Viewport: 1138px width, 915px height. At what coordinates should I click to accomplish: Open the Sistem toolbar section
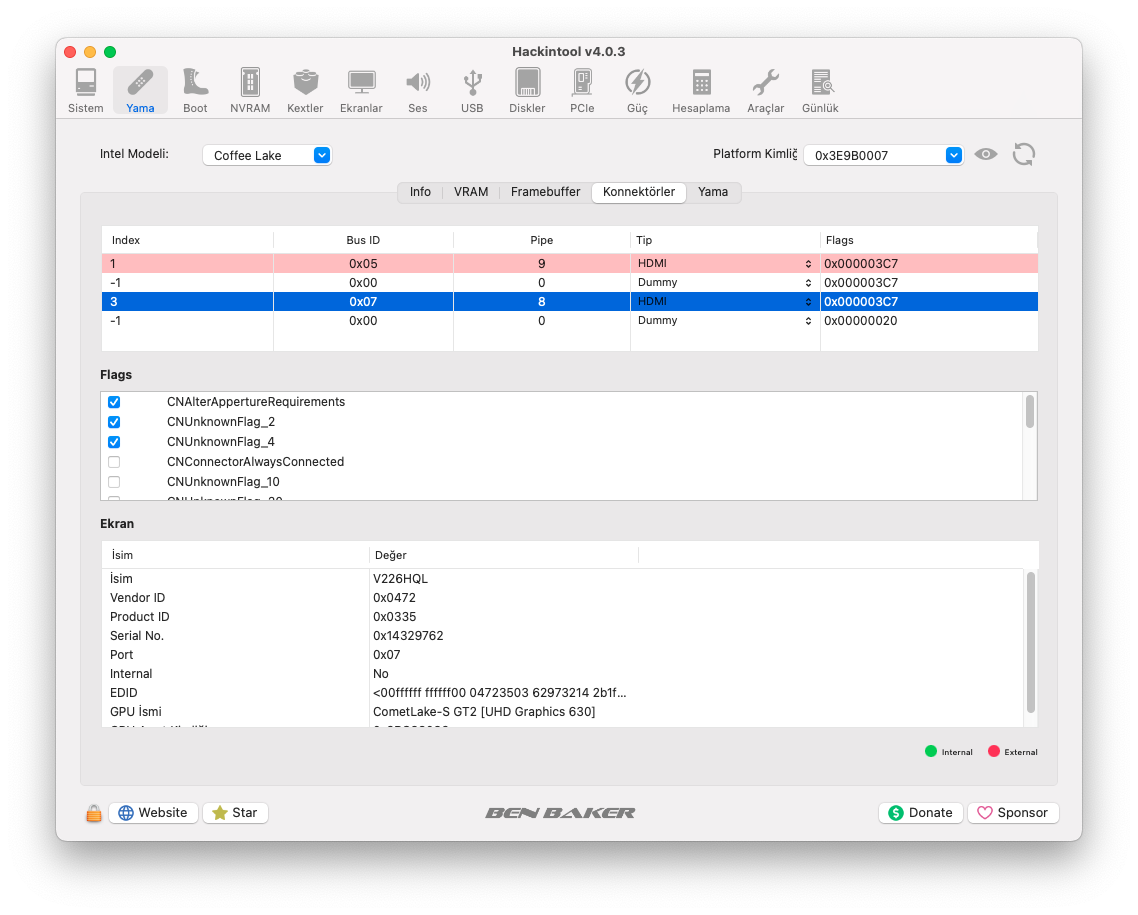(86, 90)
